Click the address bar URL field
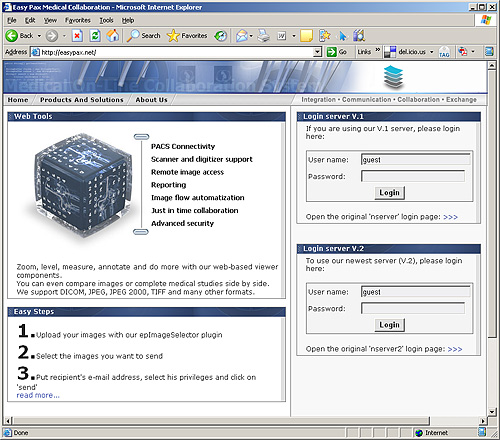Viewport: 500px width, 440px height. click(172, 52)
